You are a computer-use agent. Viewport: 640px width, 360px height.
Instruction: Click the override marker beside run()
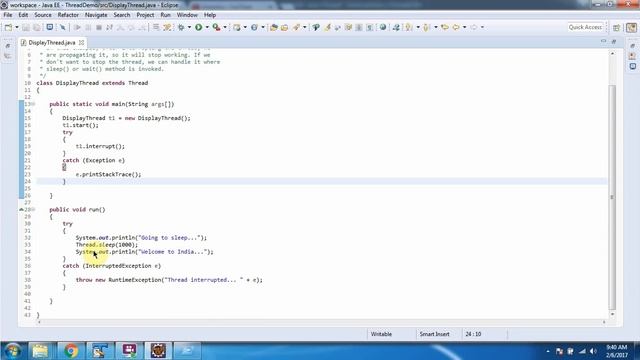tap(21, 209)
